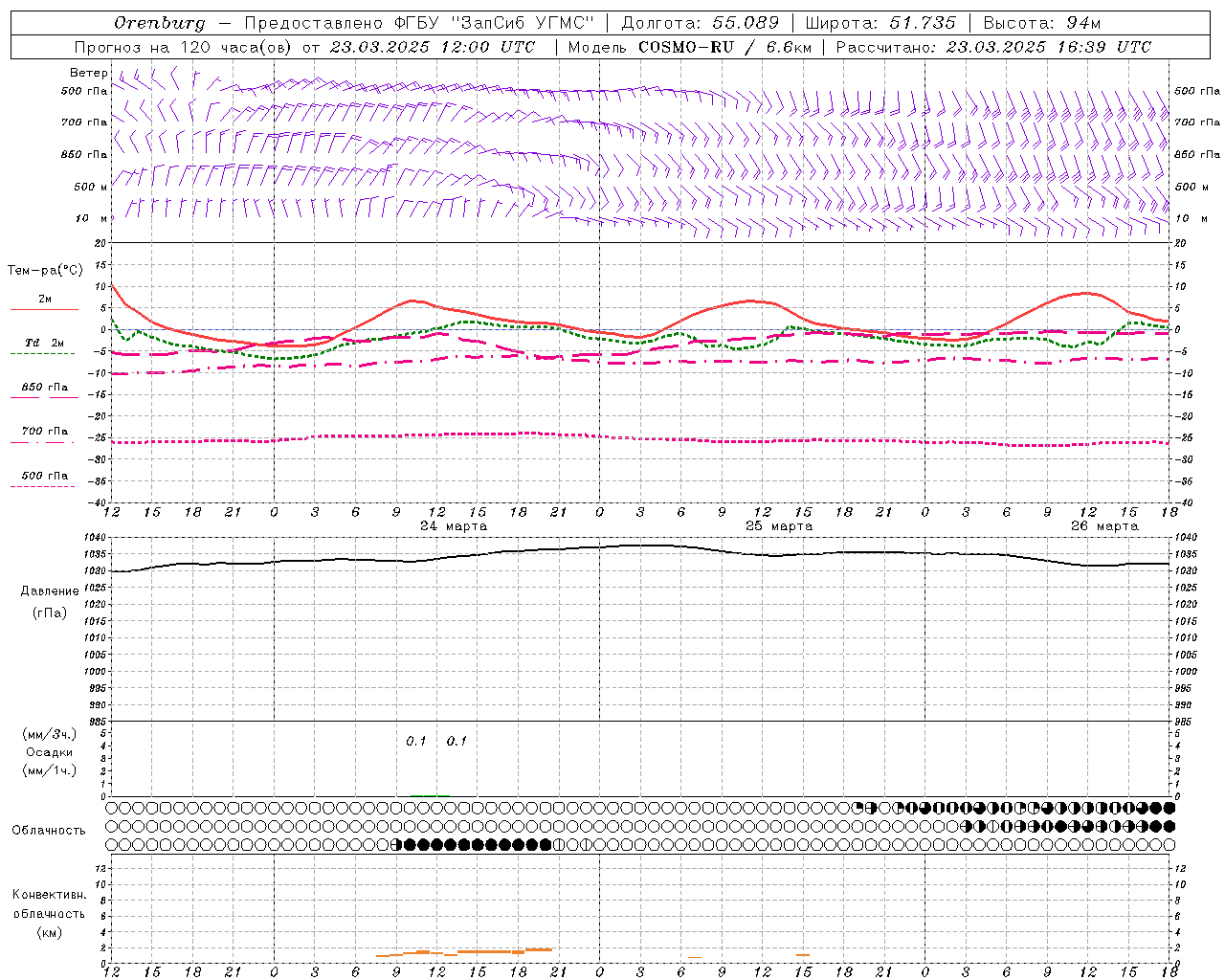The image size is (1225, 980).
Task: Click the Облачность cloud cover label
Action: tap(49, 831)
